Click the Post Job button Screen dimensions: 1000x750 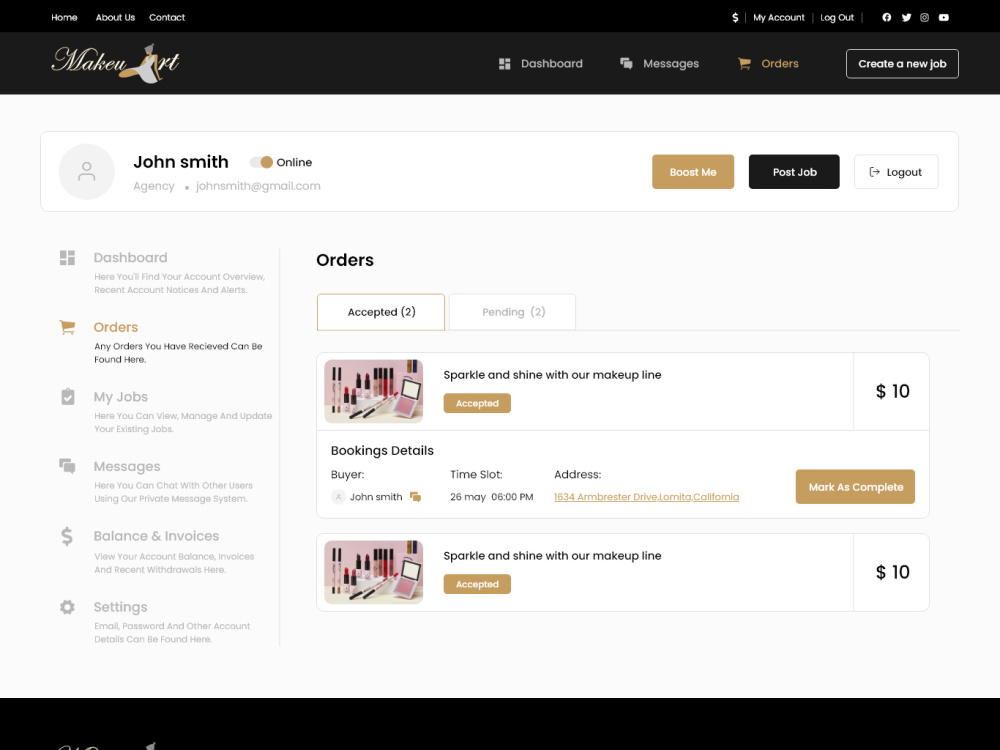point(794,172)
